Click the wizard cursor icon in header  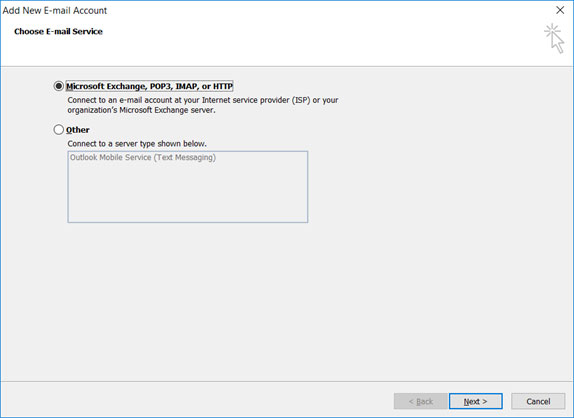[x=554, y=38]
